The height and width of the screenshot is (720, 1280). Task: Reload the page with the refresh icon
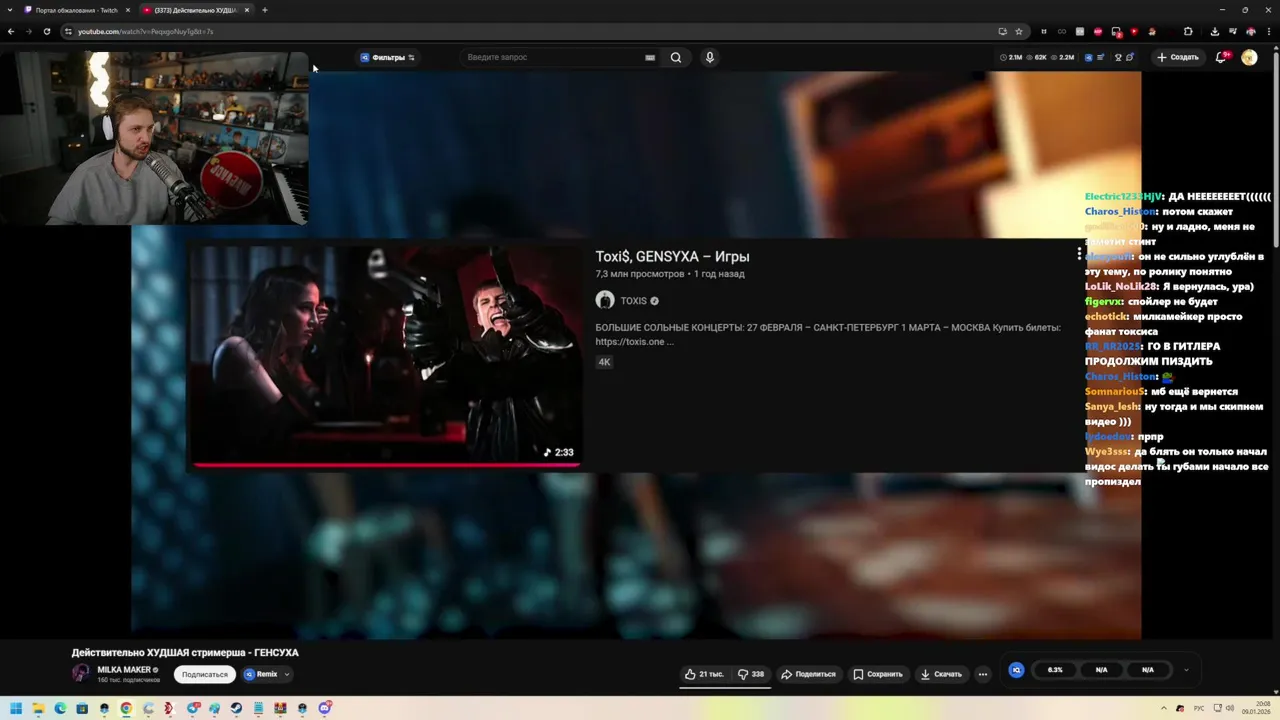[x=46, y=31]
